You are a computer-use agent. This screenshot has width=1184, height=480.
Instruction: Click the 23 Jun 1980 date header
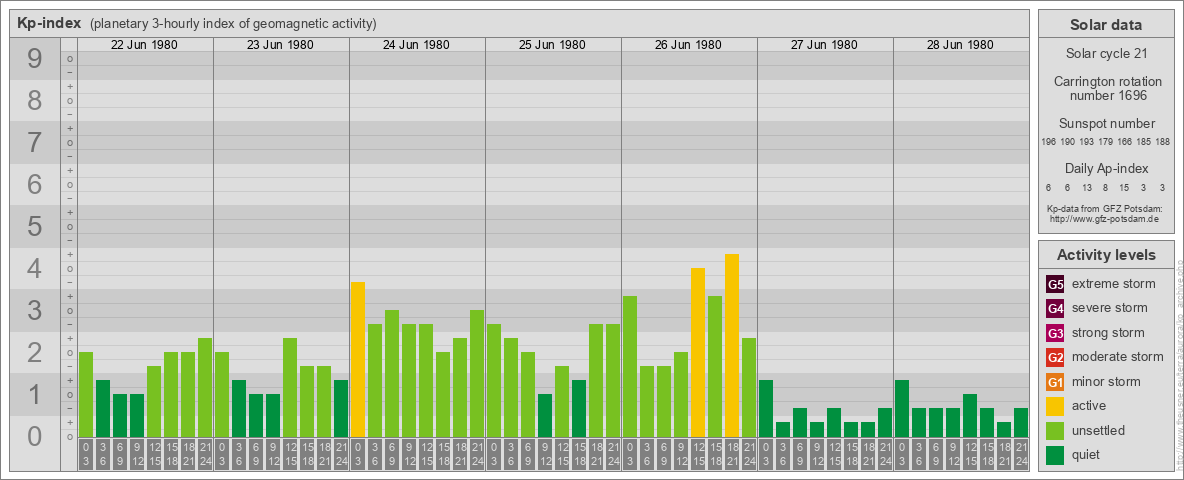click(280, 45)
